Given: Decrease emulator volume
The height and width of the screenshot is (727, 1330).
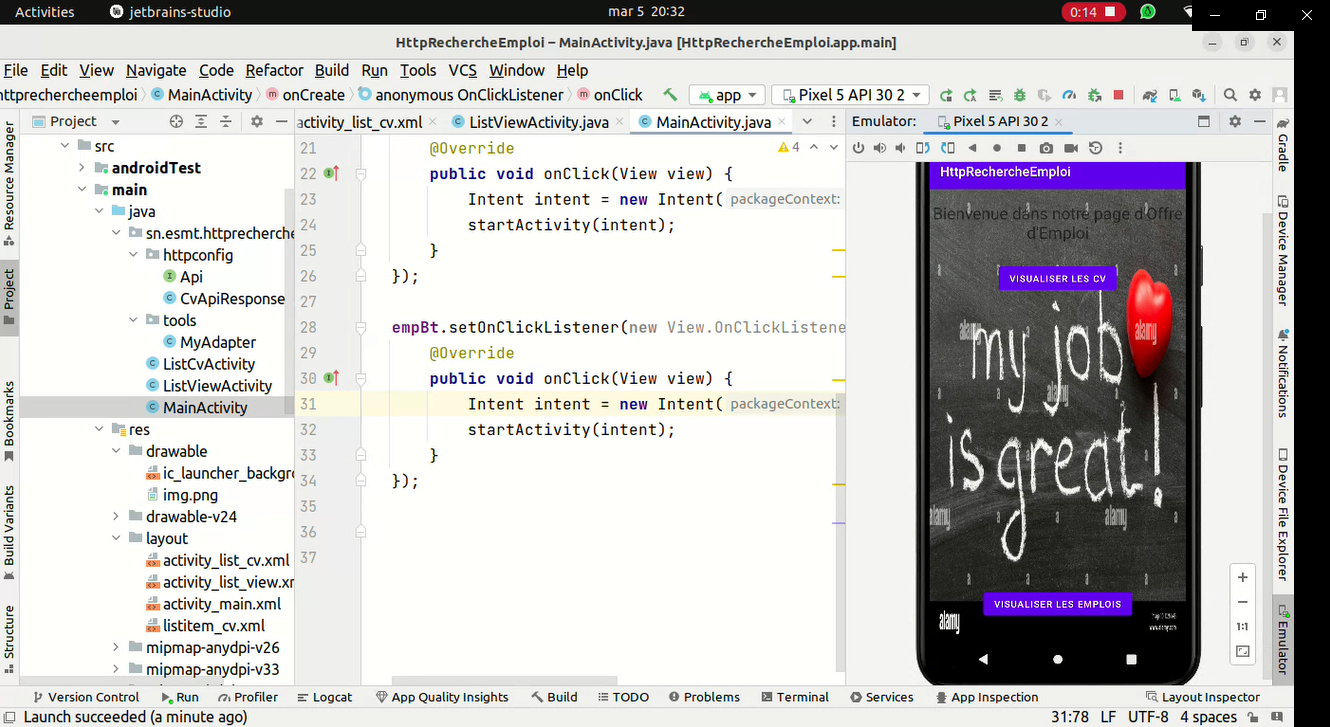Looking at the screenshot, I should (x=899, y=147).
